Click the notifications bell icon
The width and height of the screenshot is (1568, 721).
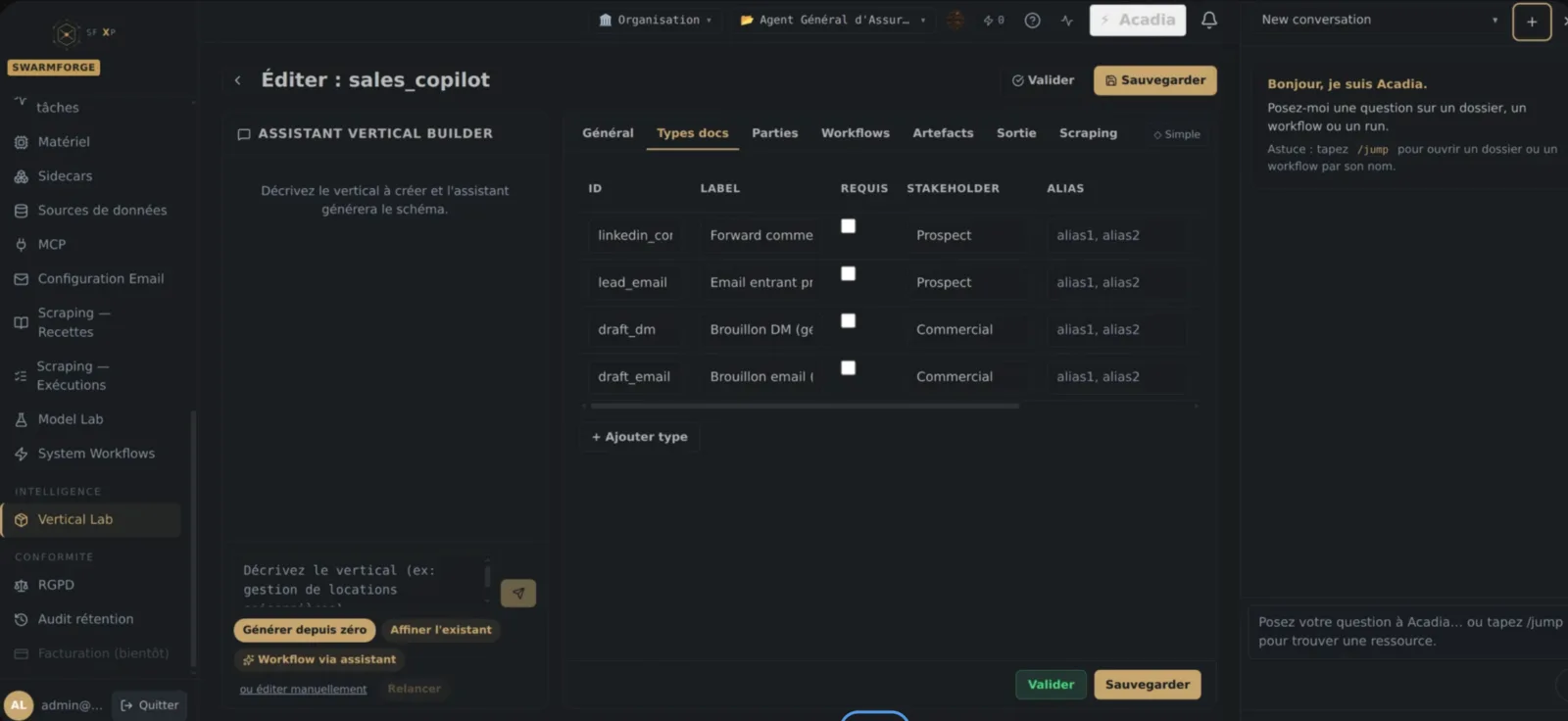[x=1209, y=20]
